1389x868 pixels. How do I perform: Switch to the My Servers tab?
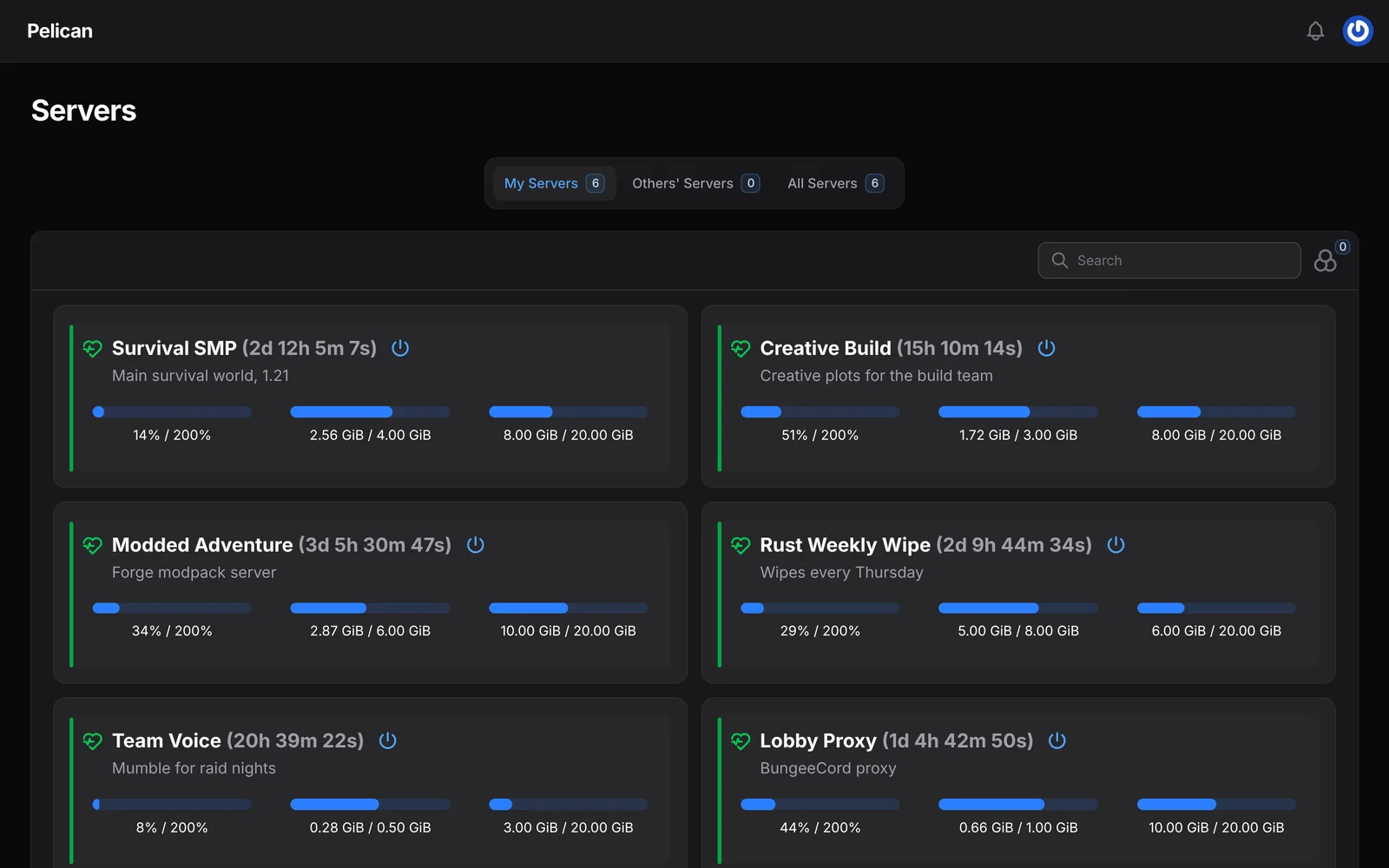click(554, 183)
